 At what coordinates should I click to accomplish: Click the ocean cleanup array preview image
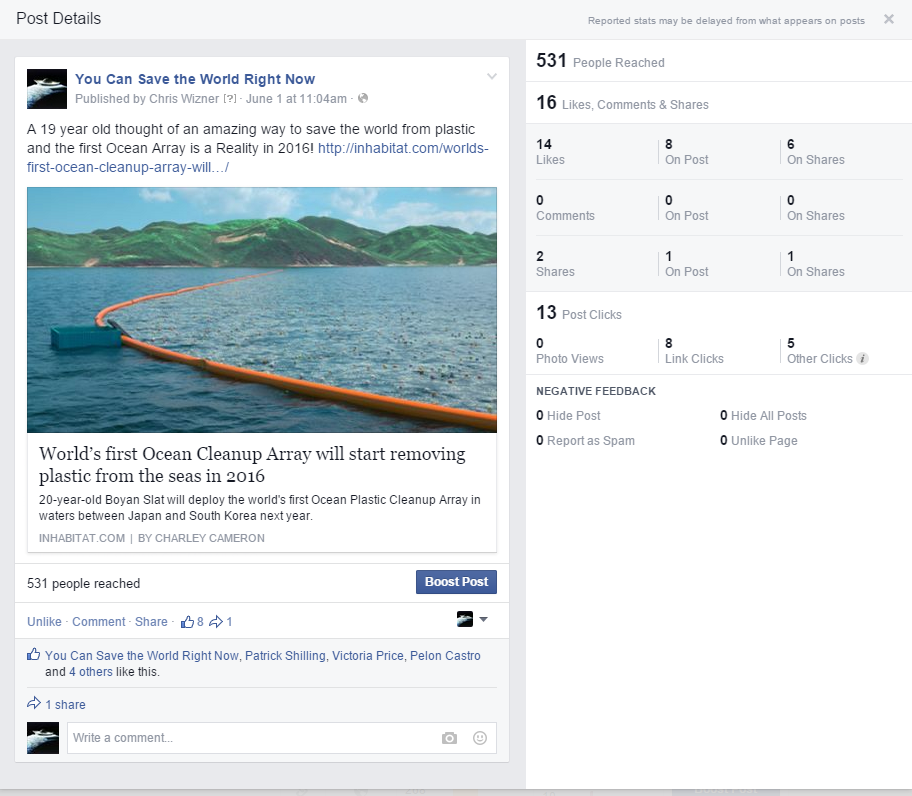pyautogui.click(x=262, y=310)
